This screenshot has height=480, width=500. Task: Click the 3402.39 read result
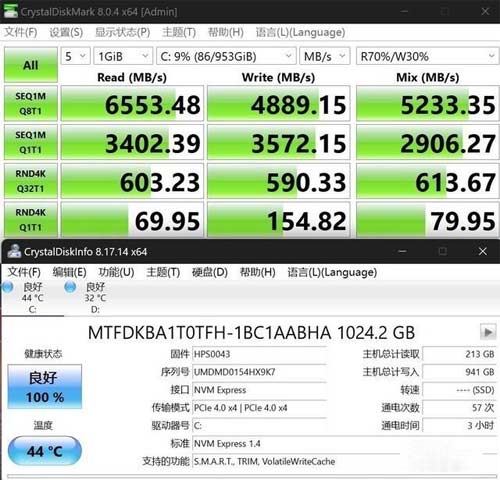click(x=132, y=142)
